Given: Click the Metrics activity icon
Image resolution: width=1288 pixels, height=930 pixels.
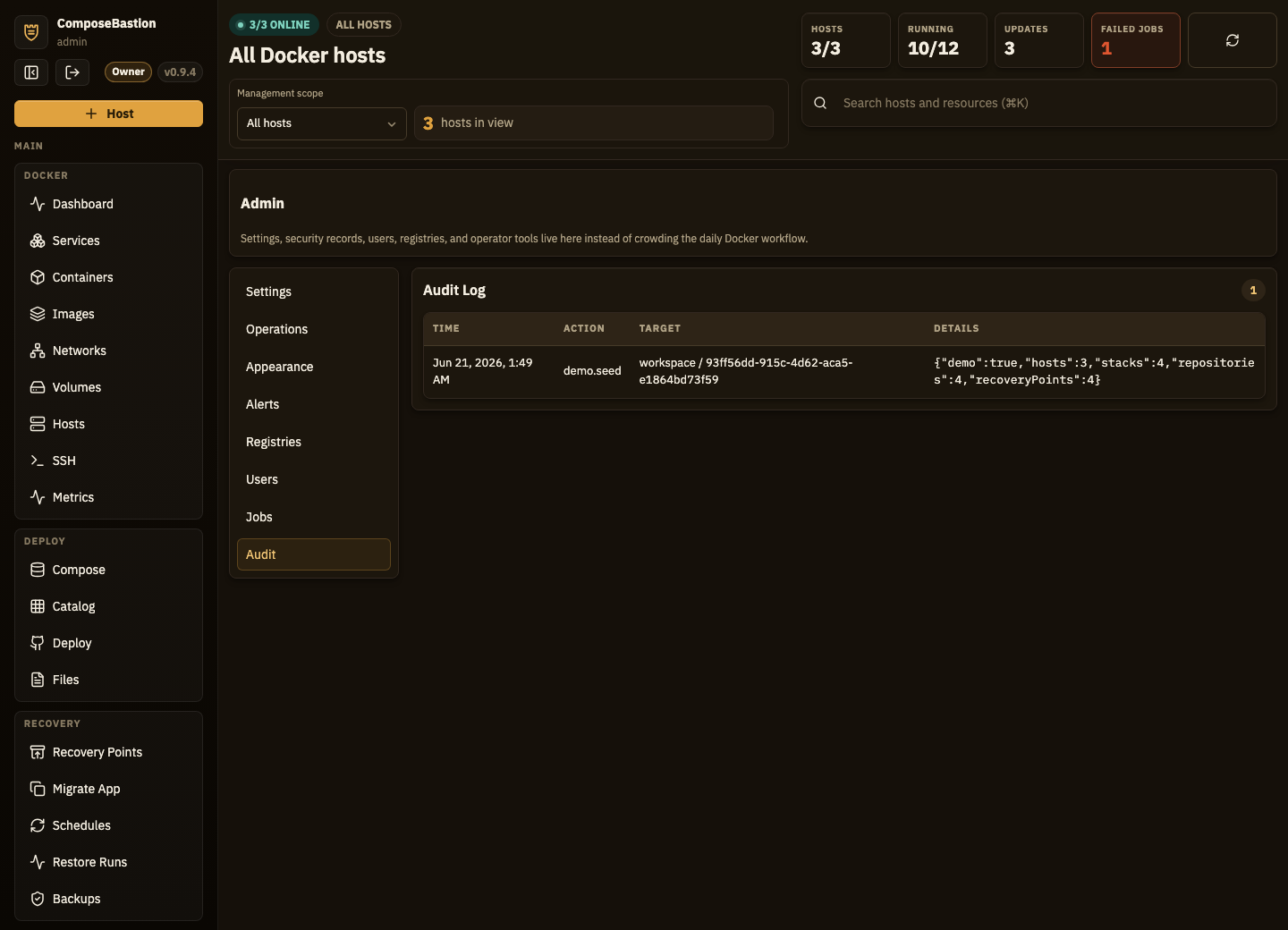Looking at the screenshot, I should coord(38,497).
